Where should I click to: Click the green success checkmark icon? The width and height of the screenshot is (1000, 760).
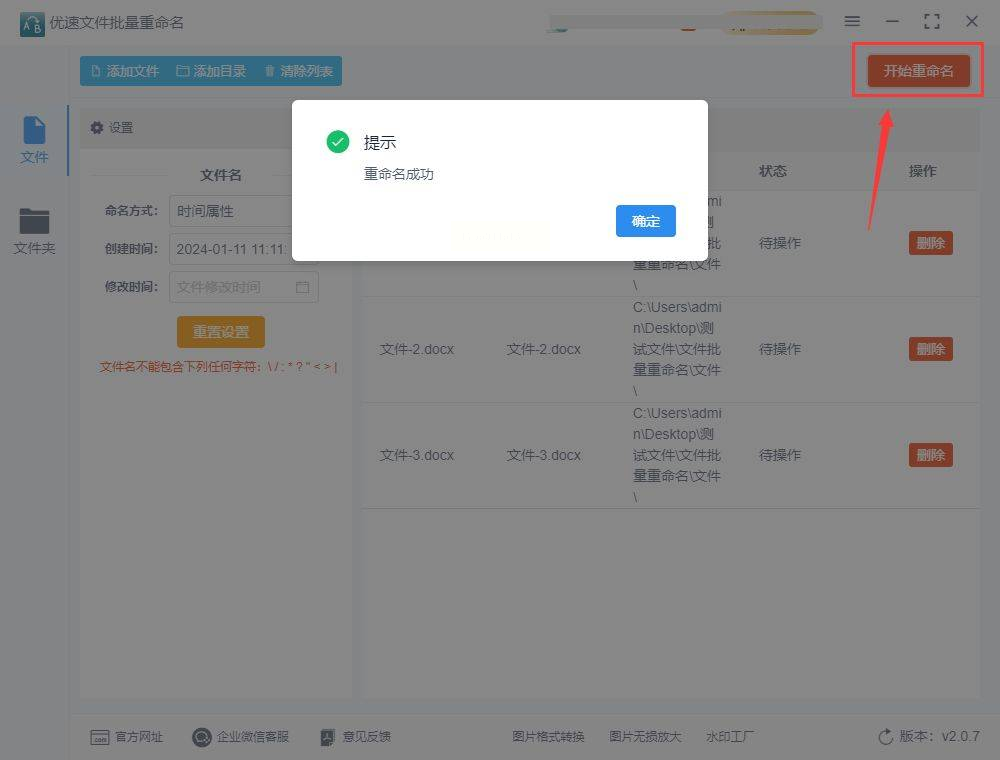click(x=337, y=142)
